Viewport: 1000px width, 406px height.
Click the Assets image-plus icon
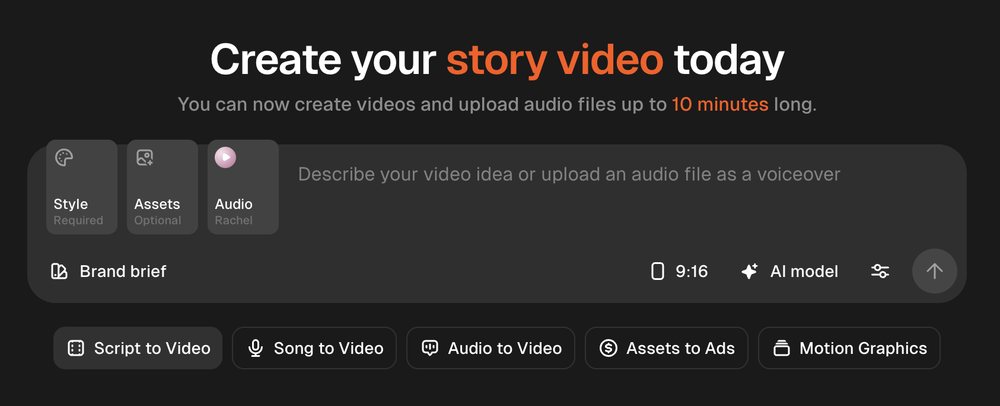pos(145,157)
